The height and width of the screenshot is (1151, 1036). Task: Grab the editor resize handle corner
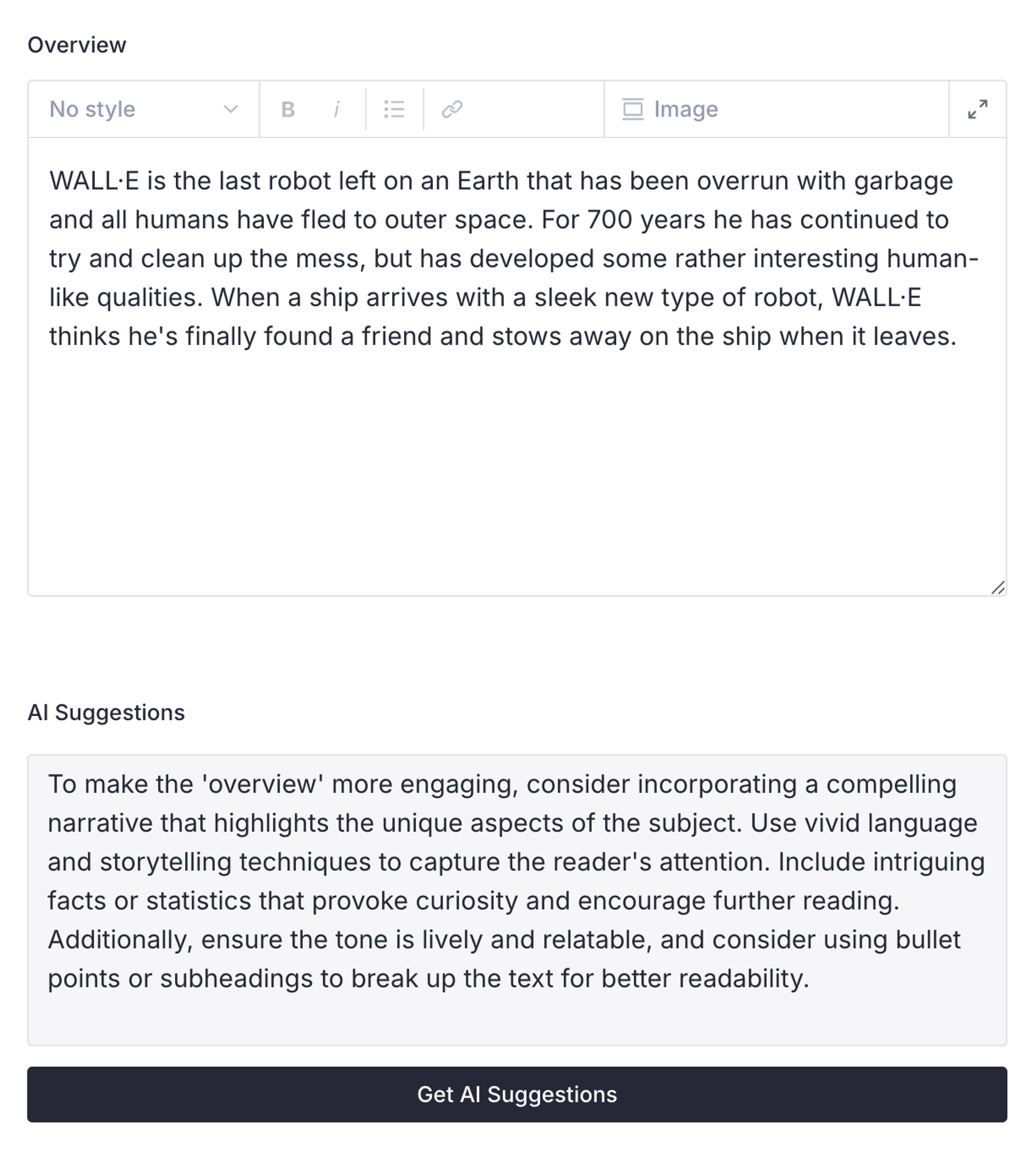click(998, 587)
